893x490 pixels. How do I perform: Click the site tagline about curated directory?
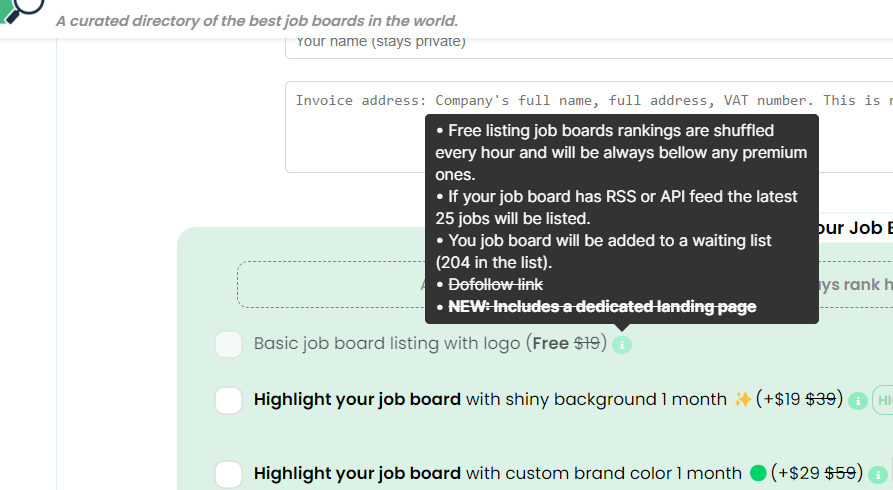(x=257, y=21)
